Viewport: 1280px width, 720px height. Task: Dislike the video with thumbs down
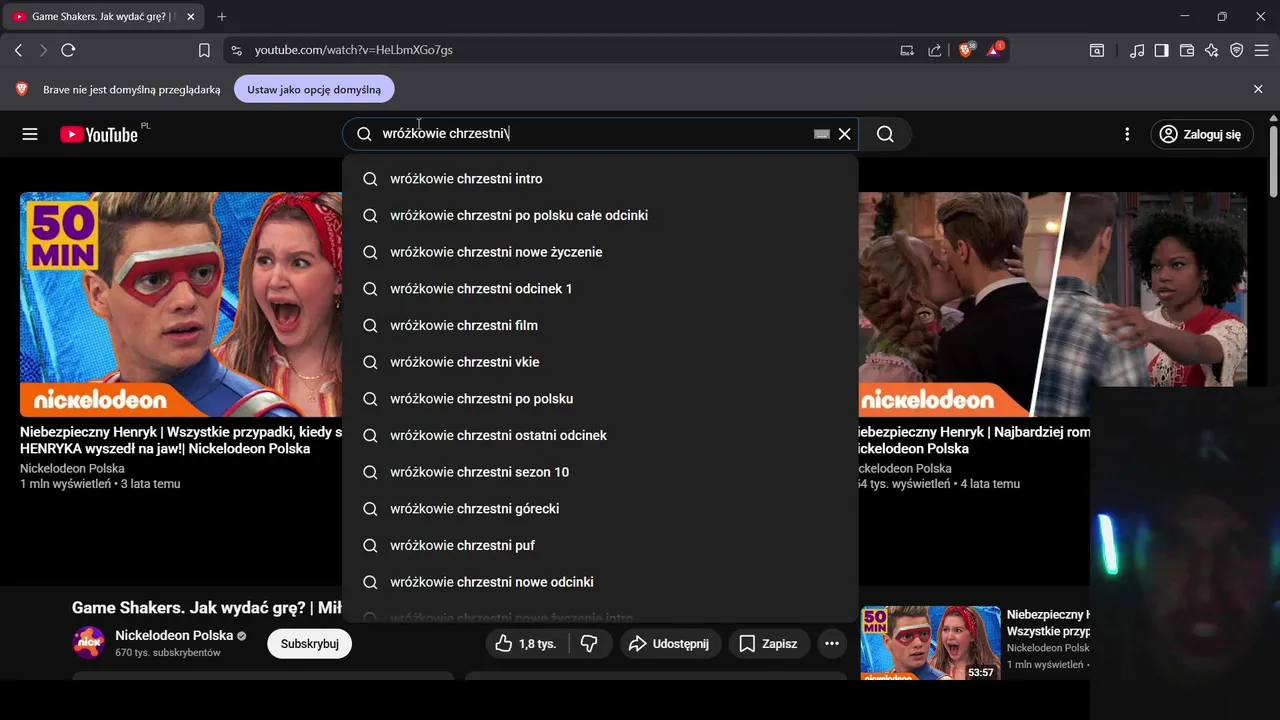click(590, 644)
